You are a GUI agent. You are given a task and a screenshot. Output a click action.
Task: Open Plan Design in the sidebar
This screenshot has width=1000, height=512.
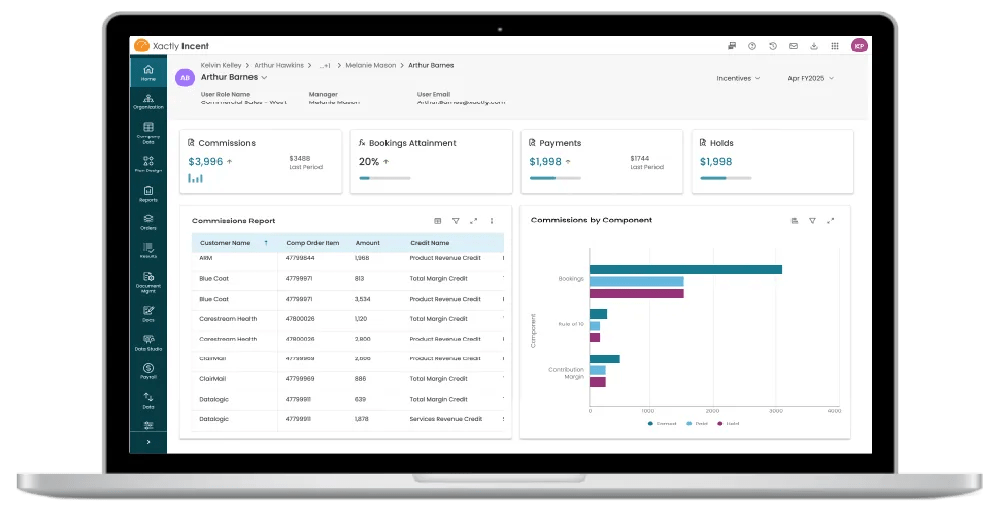[148, 164]
